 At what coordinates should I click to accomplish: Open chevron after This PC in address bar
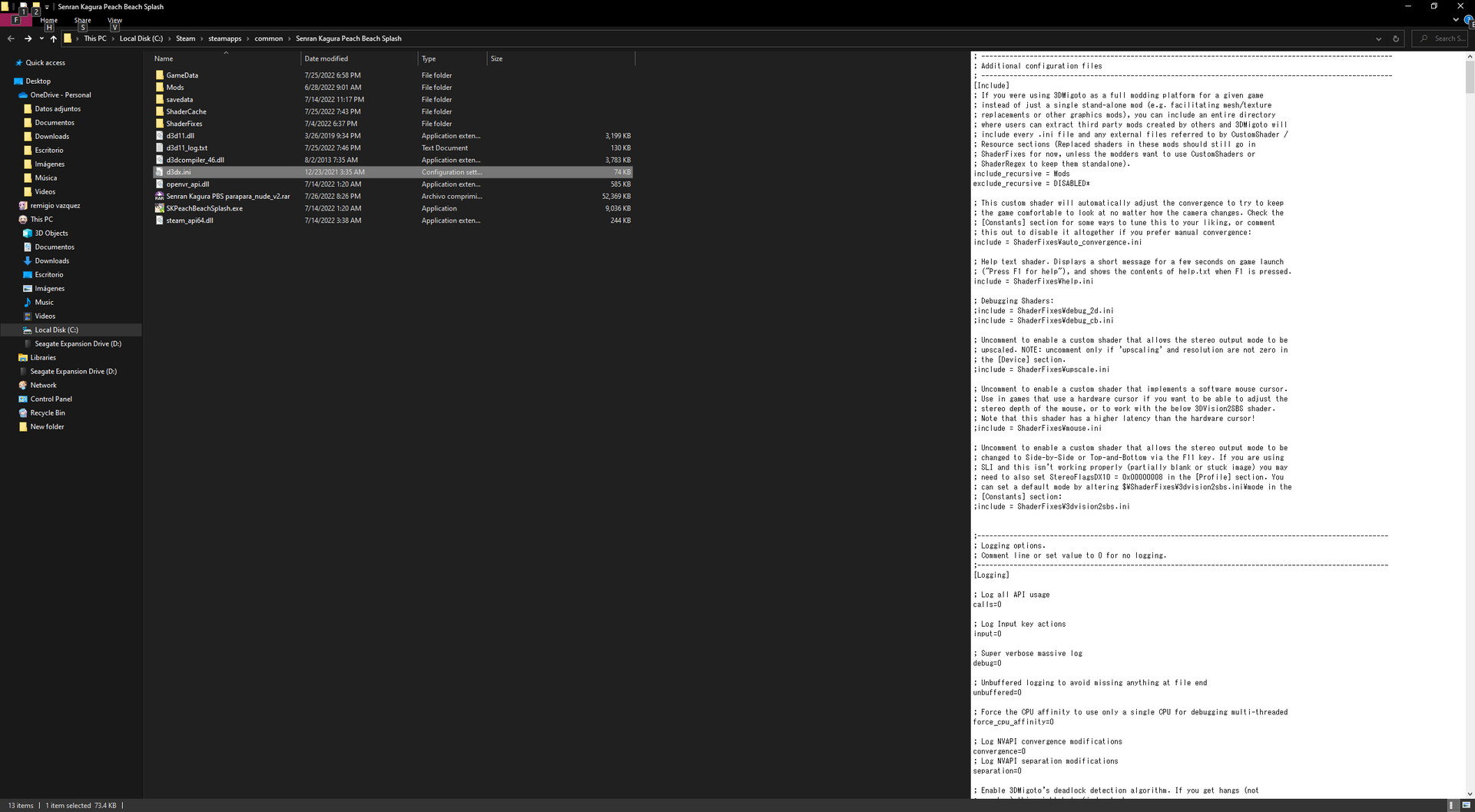coord(113,38)
